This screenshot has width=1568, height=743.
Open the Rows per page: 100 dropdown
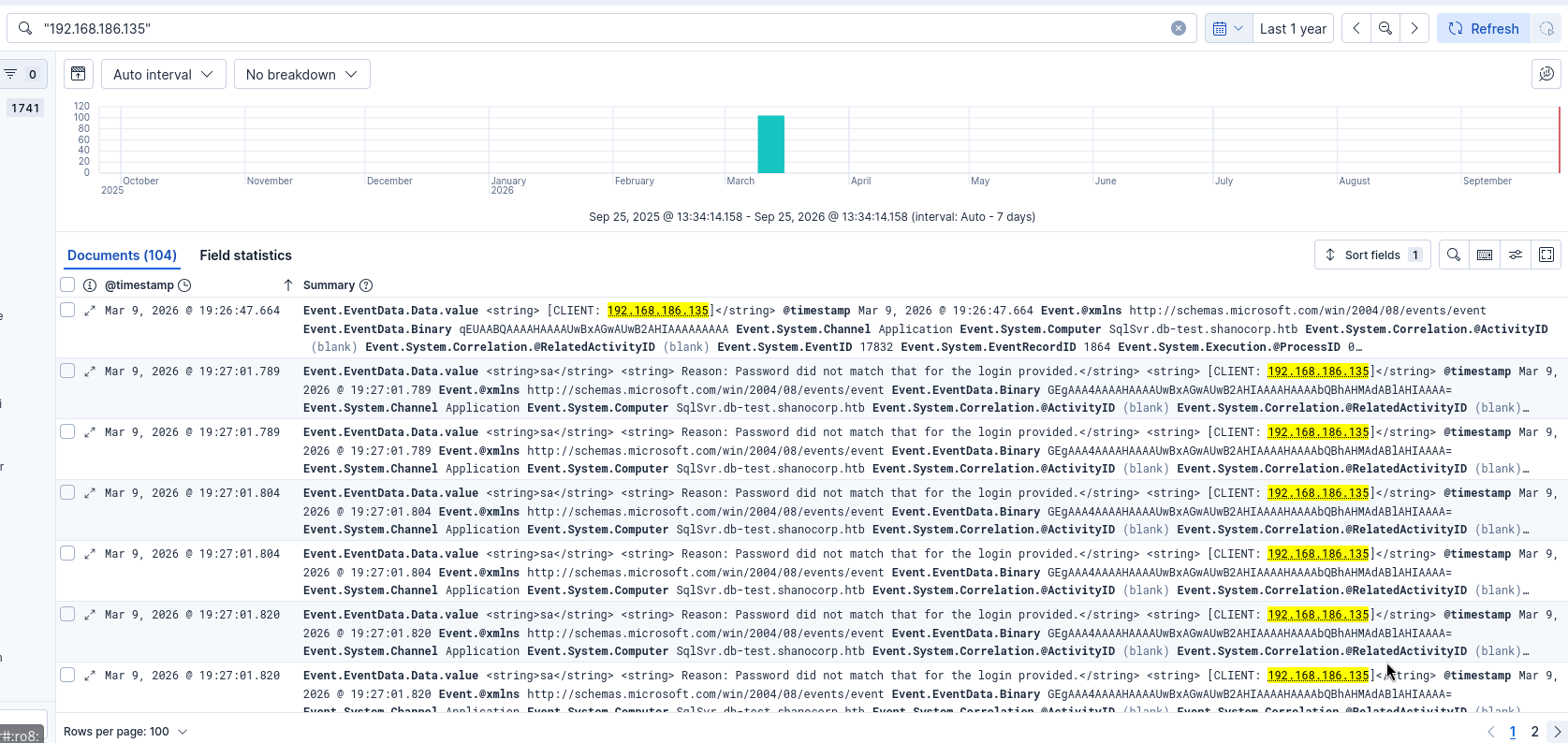[125, 732]
